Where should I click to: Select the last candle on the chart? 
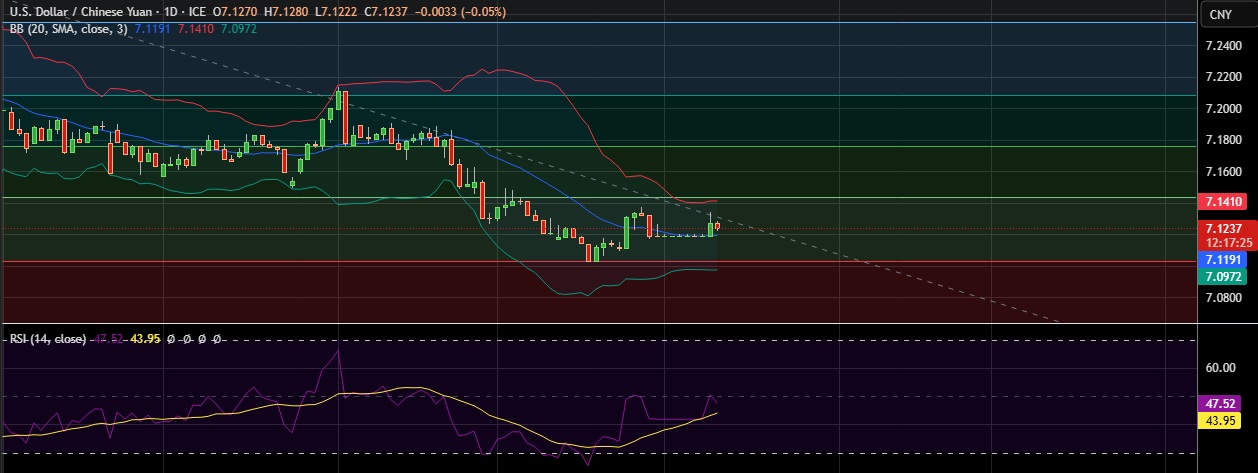717,226
